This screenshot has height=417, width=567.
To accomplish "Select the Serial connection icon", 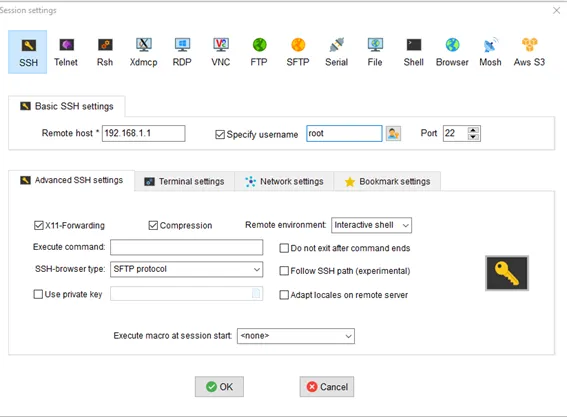I will coord(336,52).
